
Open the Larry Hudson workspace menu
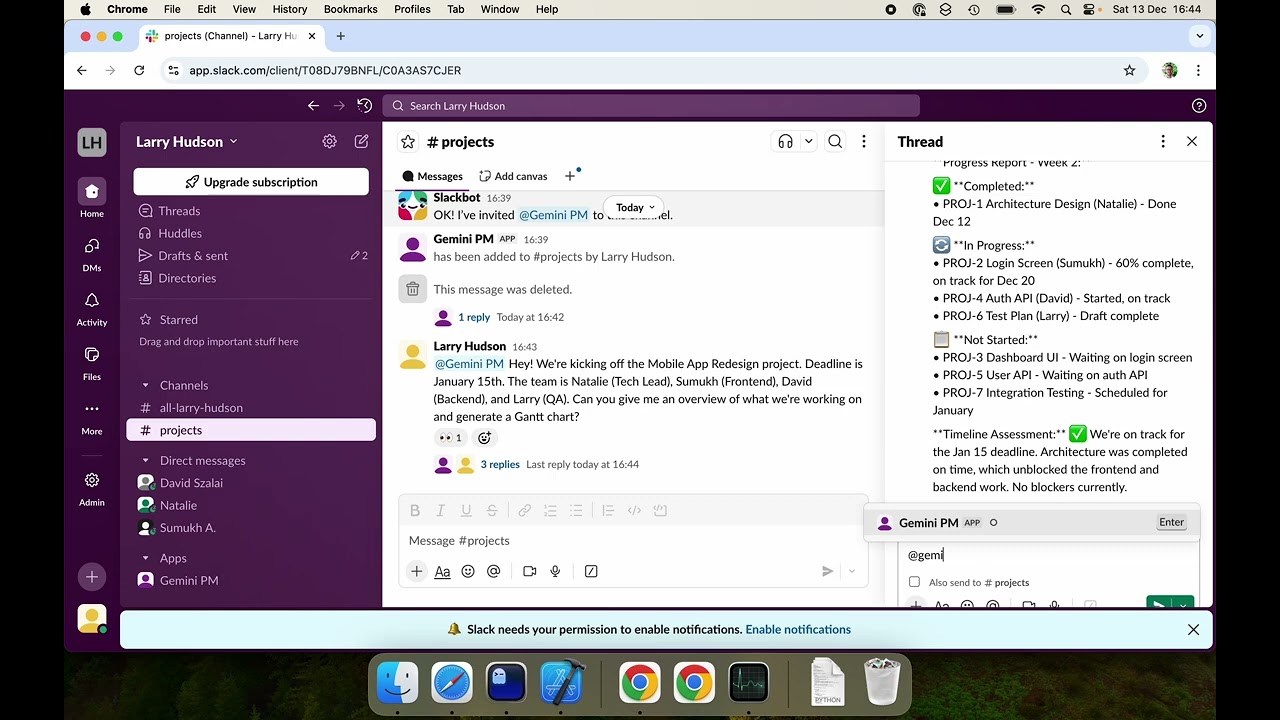pos(187,142)
